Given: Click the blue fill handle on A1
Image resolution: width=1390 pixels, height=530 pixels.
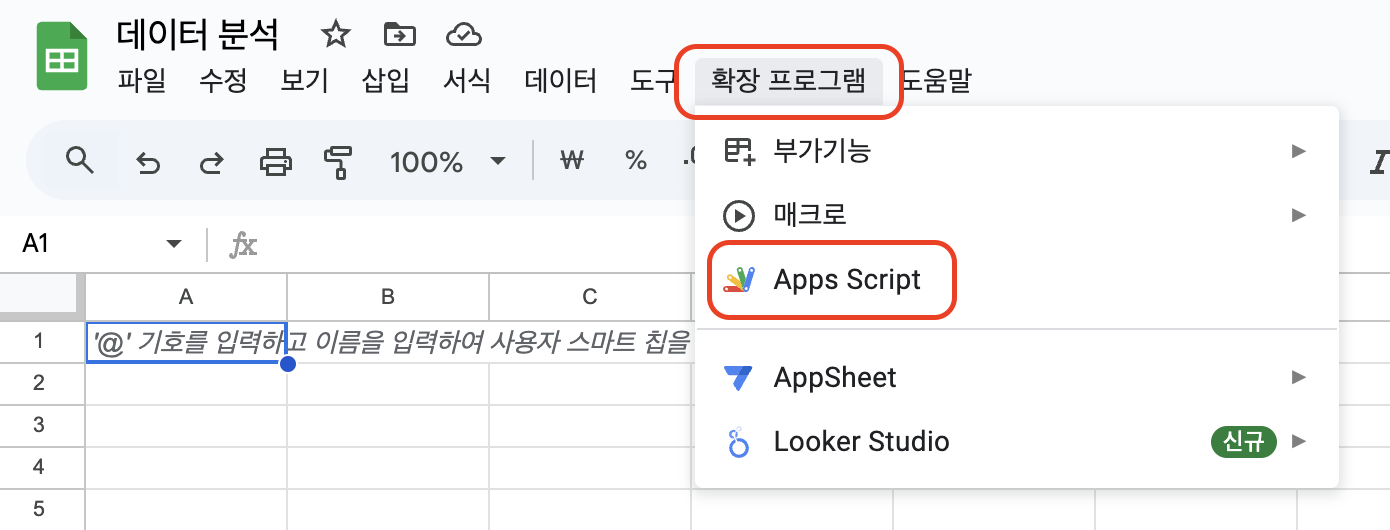Looking at the screenshot, I should [x=288, y=364].
